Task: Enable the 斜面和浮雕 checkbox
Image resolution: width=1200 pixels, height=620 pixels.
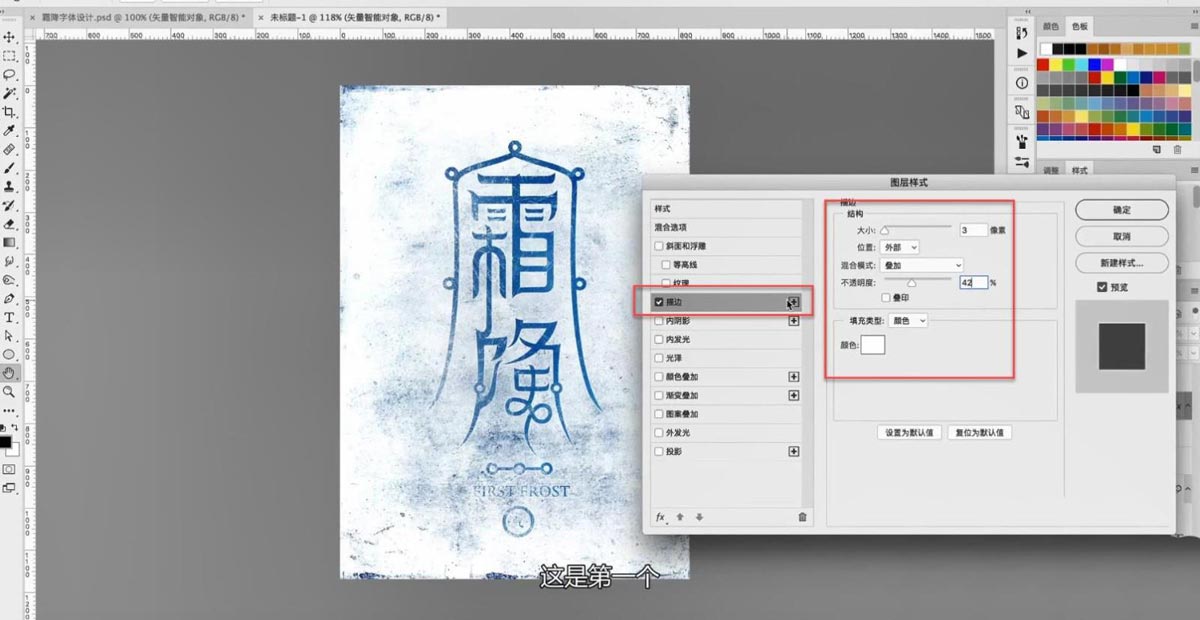Action: (658, 246)
